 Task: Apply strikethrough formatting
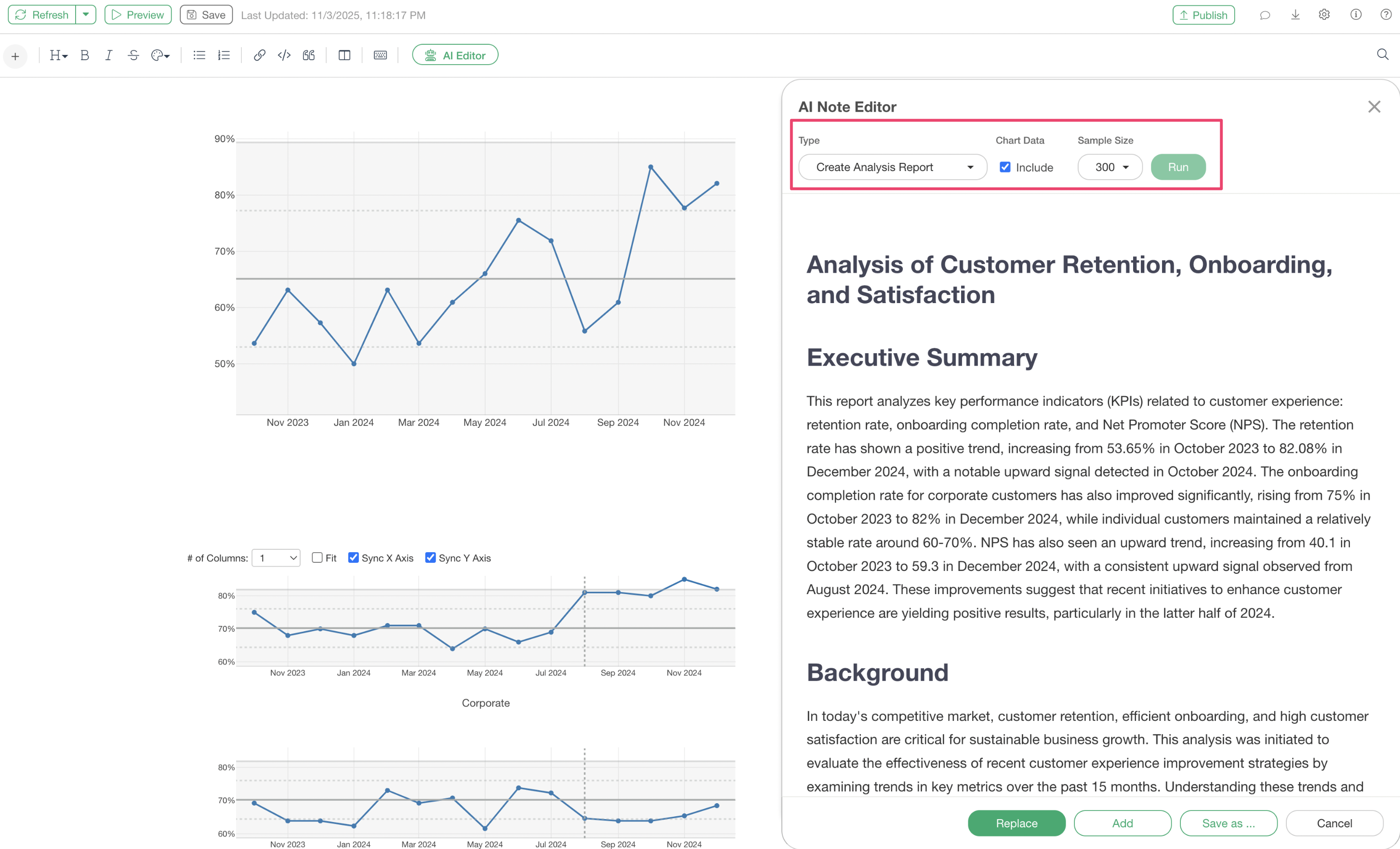(133, 55)
